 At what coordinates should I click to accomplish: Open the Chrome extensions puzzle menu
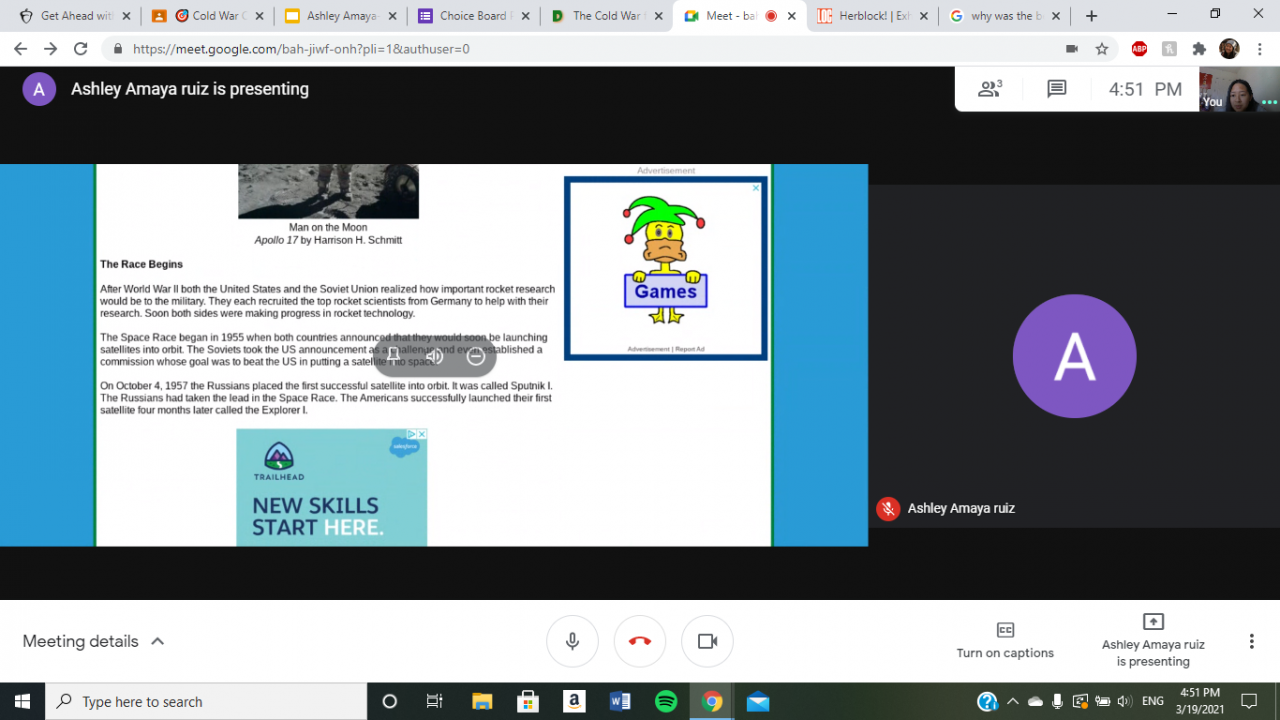pyautogui.click(x=1200, y=49)
